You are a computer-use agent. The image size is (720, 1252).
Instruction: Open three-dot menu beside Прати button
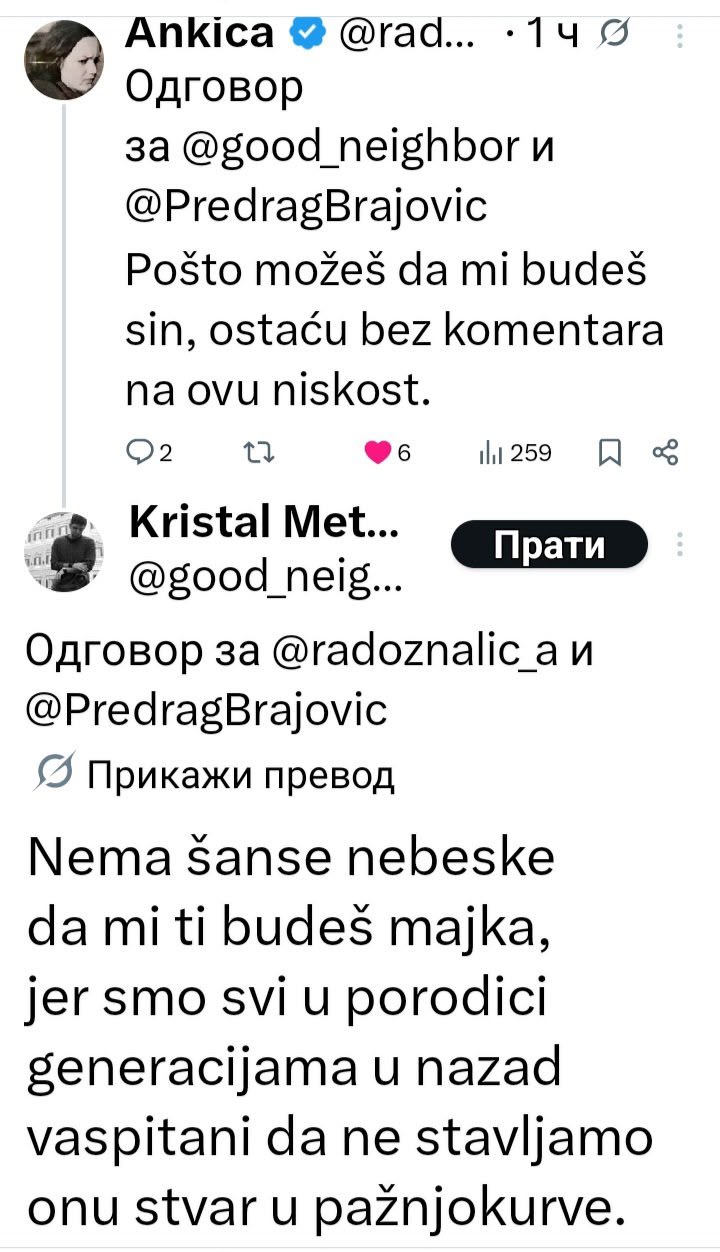pos(680,545)
